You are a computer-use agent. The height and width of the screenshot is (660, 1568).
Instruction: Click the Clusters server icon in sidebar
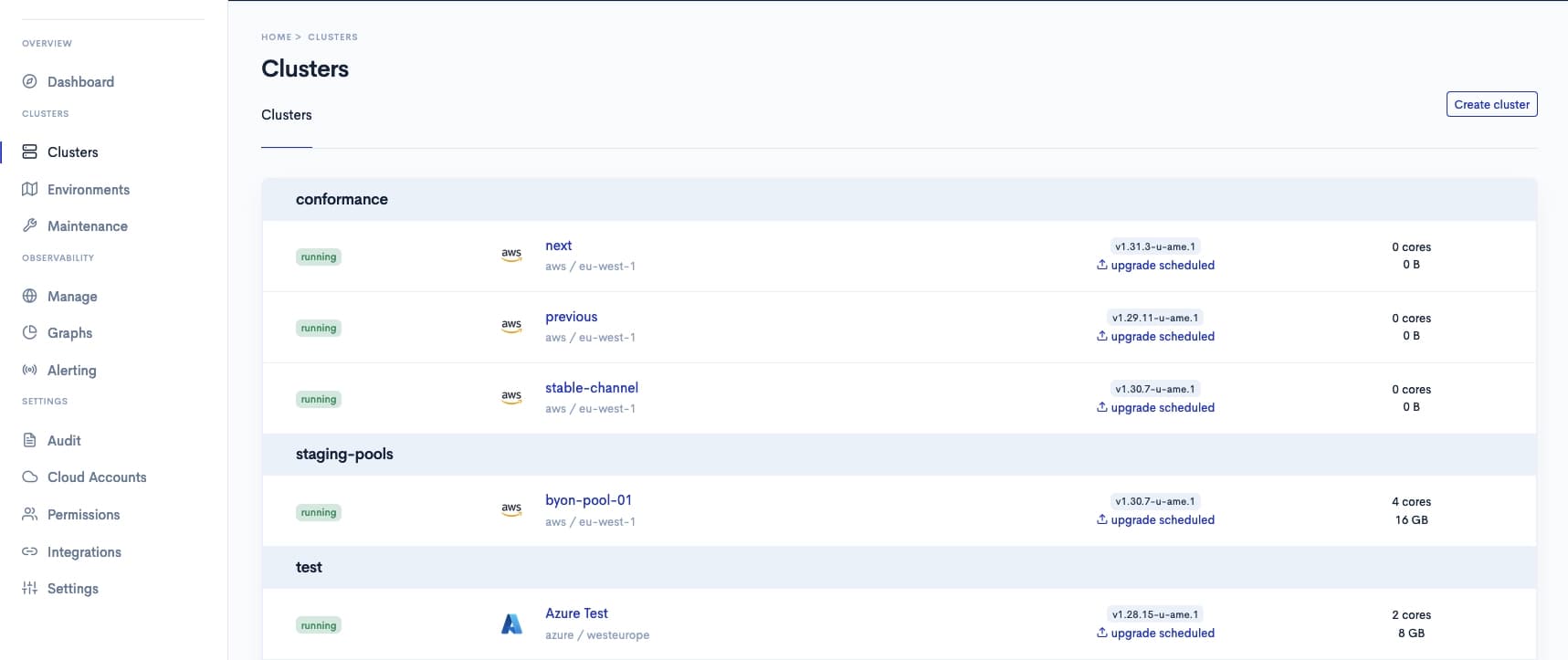30,152
